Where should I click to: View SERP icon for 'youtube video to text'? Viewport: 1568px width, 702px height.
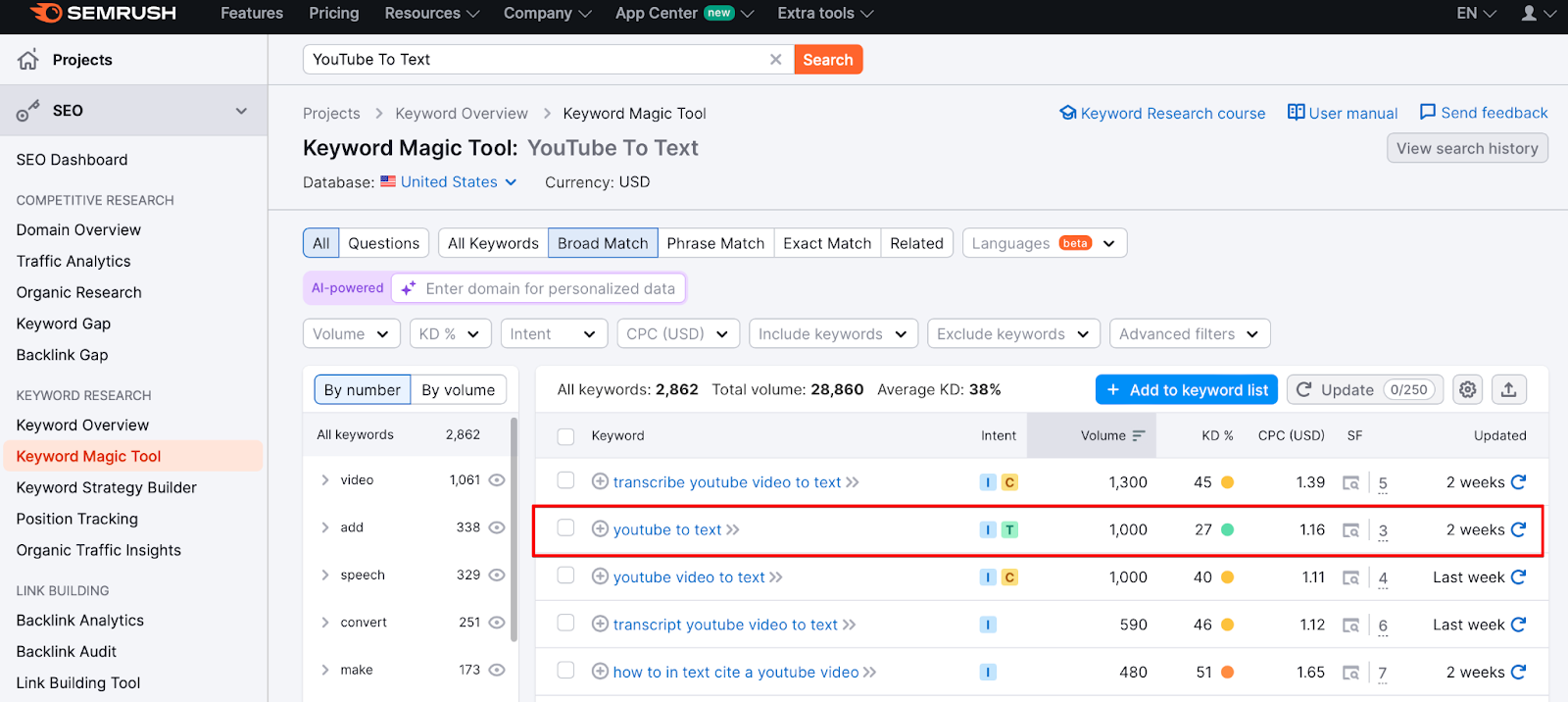coord(1350,577)
